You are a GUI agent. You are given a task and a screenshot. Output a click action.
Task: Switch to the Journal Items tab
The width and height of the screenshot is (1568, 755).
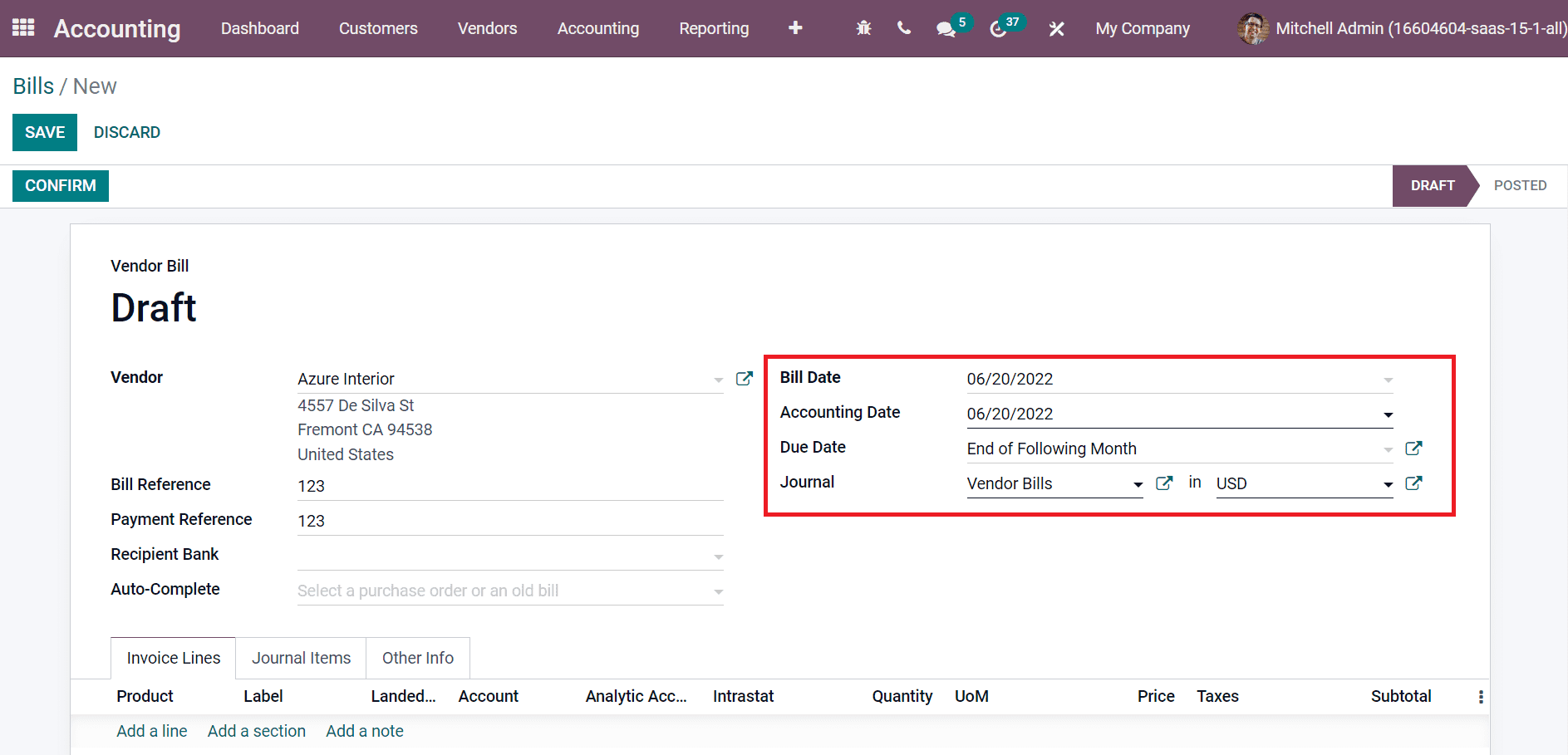tap(301, 658)
